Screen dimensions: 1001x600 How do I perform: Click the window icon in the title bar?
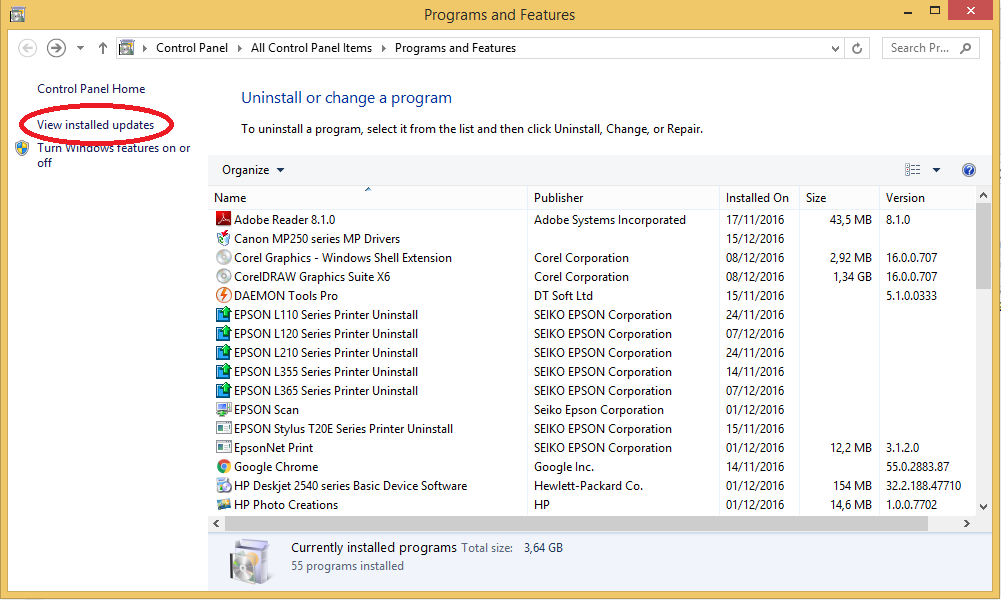coord(17,14)
